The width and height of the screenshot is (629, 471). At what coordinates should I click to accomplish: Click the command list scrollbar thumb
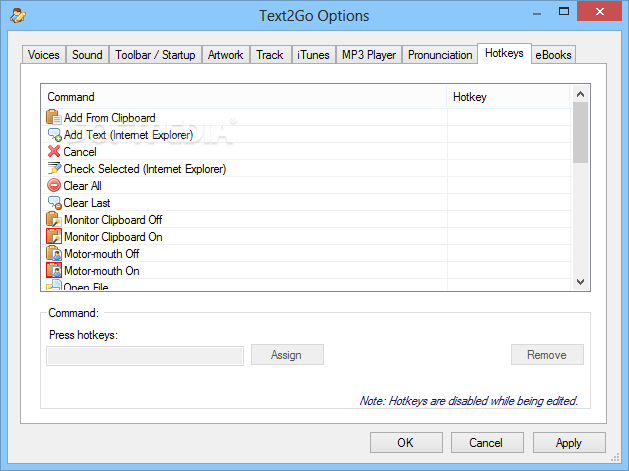(x=580, y=132)
